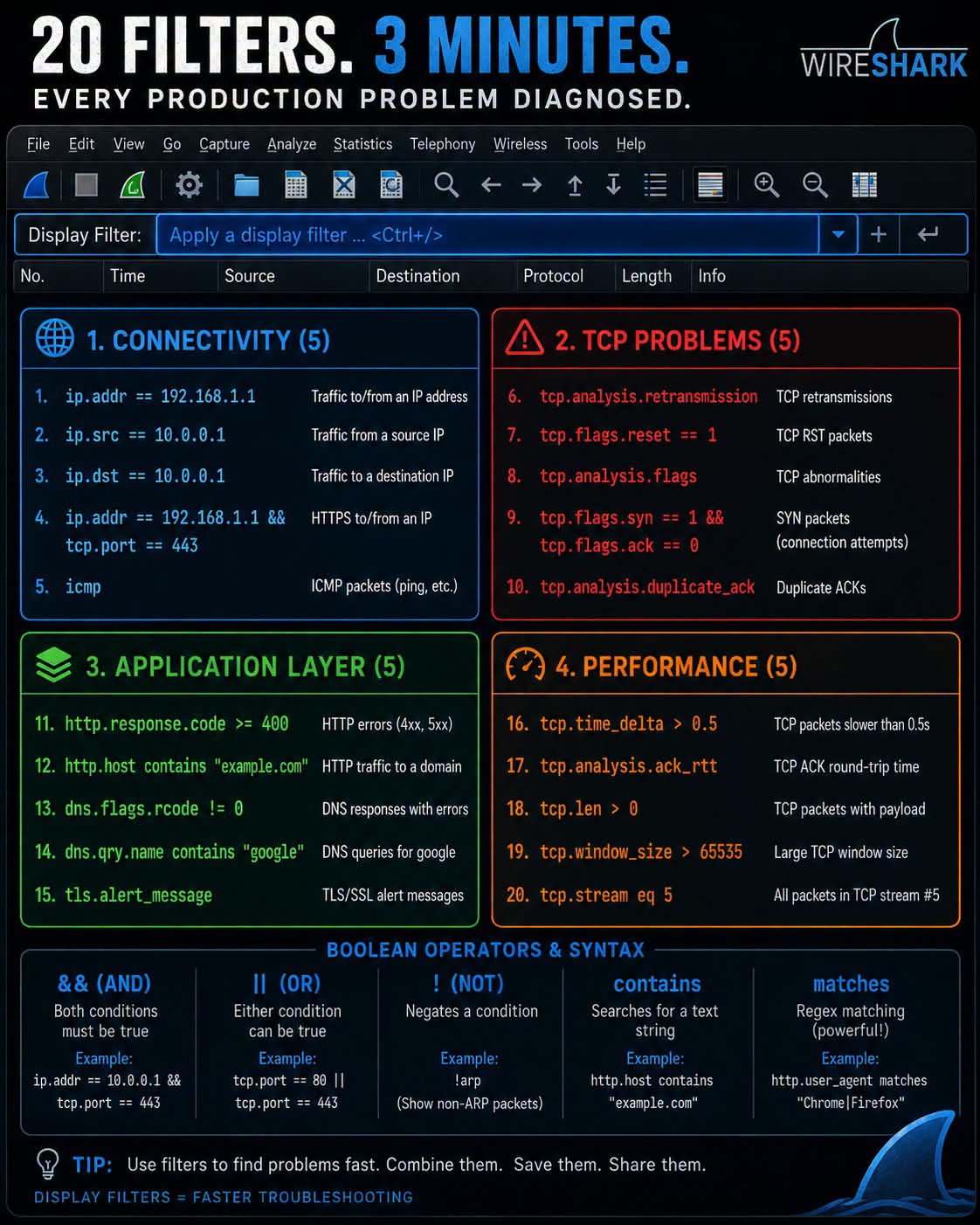The width and height of the screenshot is (980, 1225).
Task: Select filter text "ip.addr == 192.168.1.1" in row 1
Action: (161, 397)
